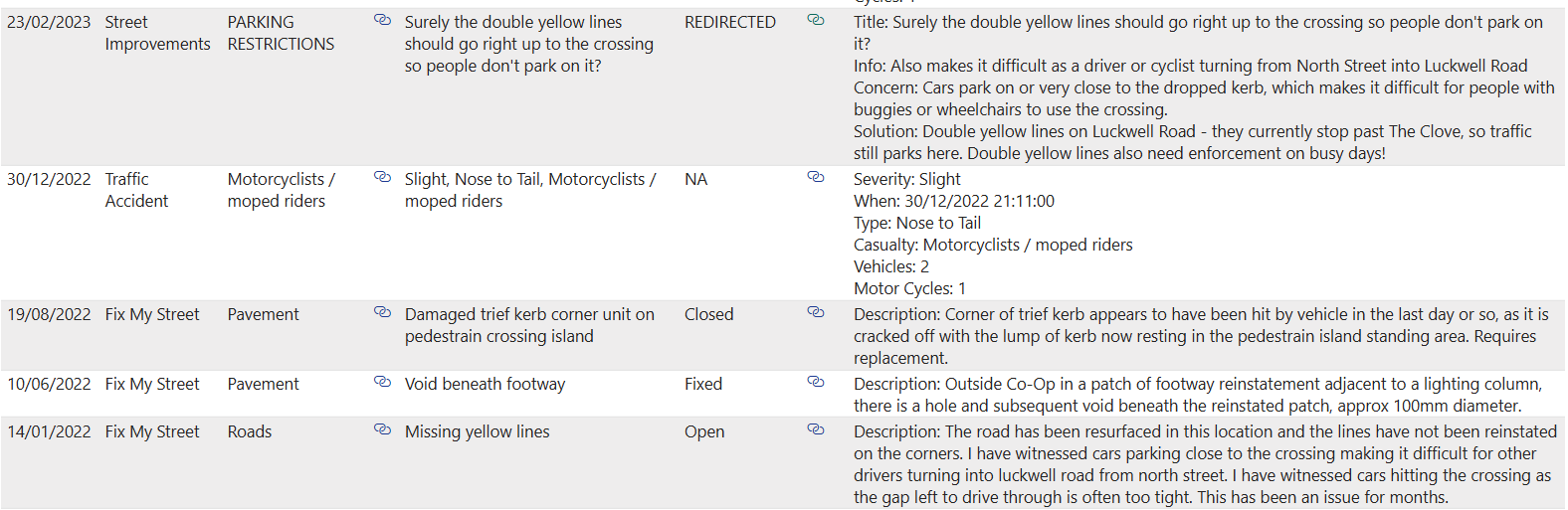
Task: Select the 23/02/2023 date cell
Action: click(x=49, y=22)
